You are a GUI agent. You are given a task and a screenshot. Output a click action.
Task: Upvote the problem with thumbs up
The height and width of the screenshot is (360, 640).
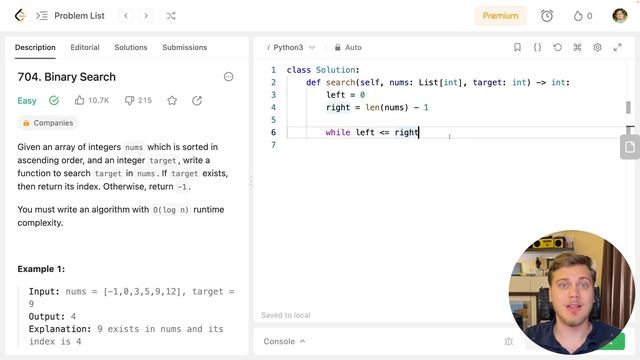pos(80,100)
